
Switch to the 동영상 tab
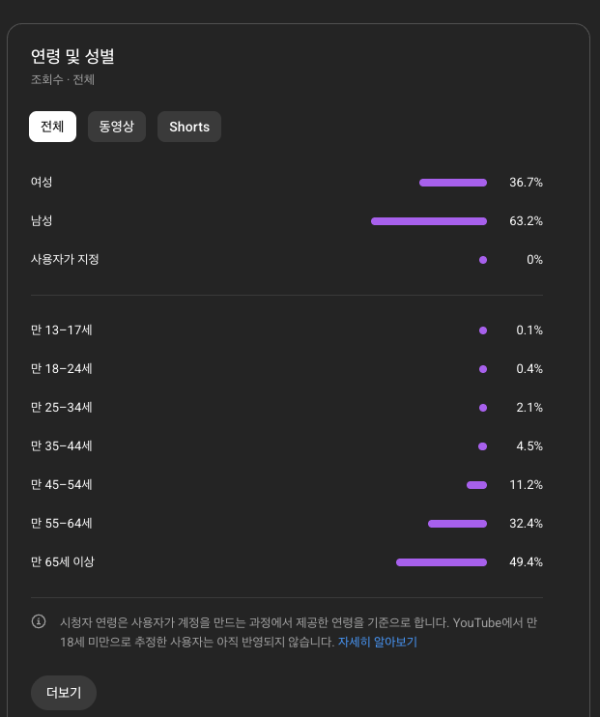click(117, 127)
